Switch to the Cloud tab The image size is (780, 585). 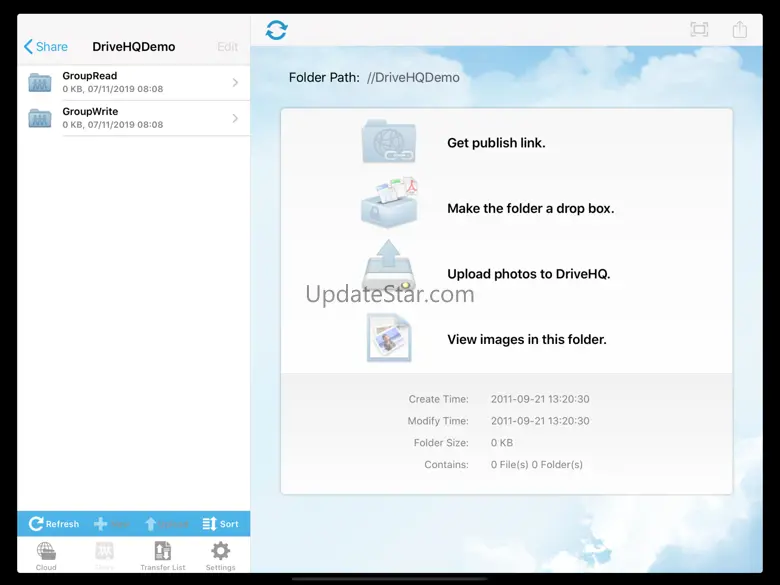click(x=46, y=556)
